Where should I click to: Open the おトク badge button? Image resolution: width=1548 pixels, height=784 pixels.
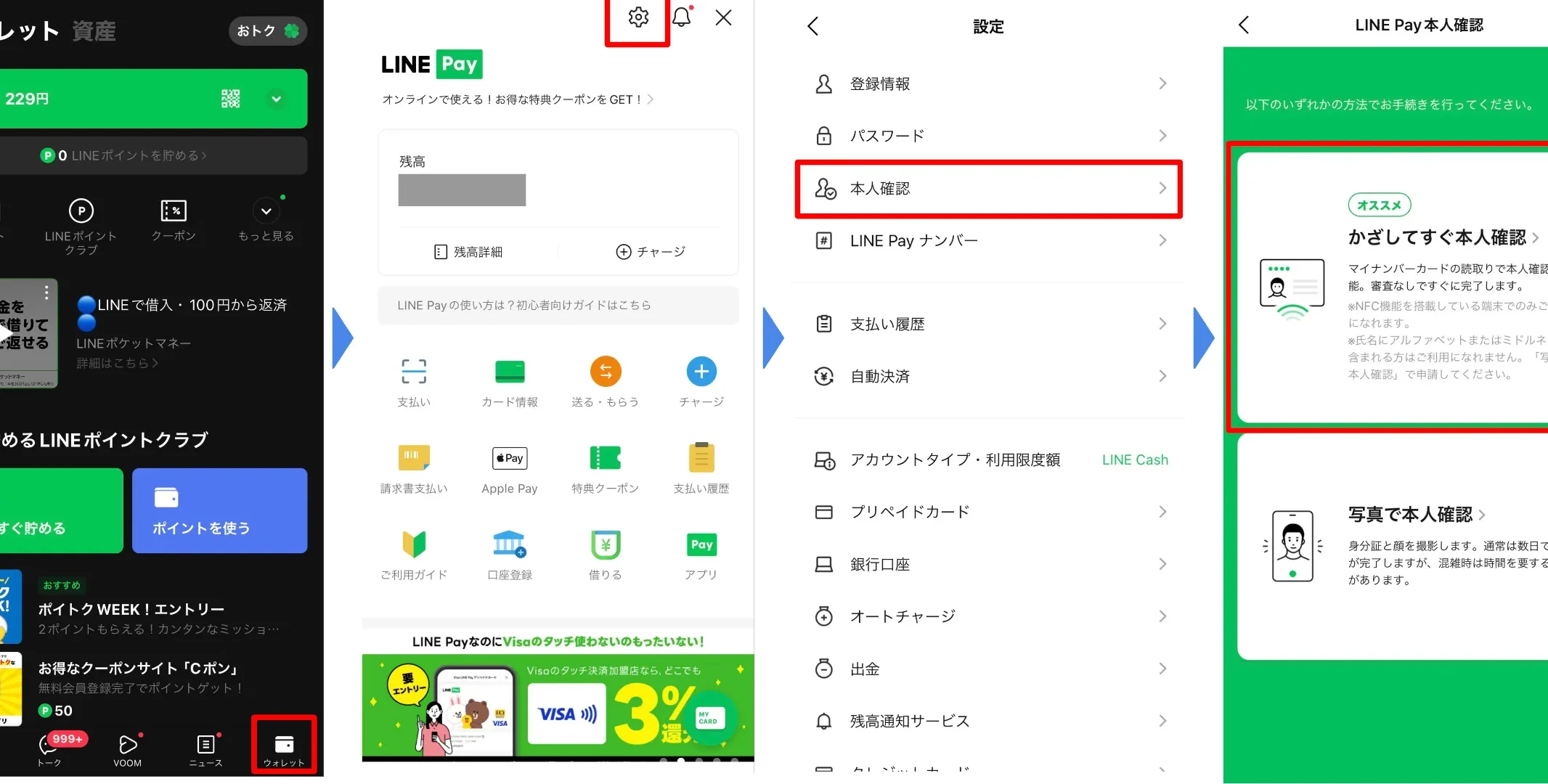(268, 30)
